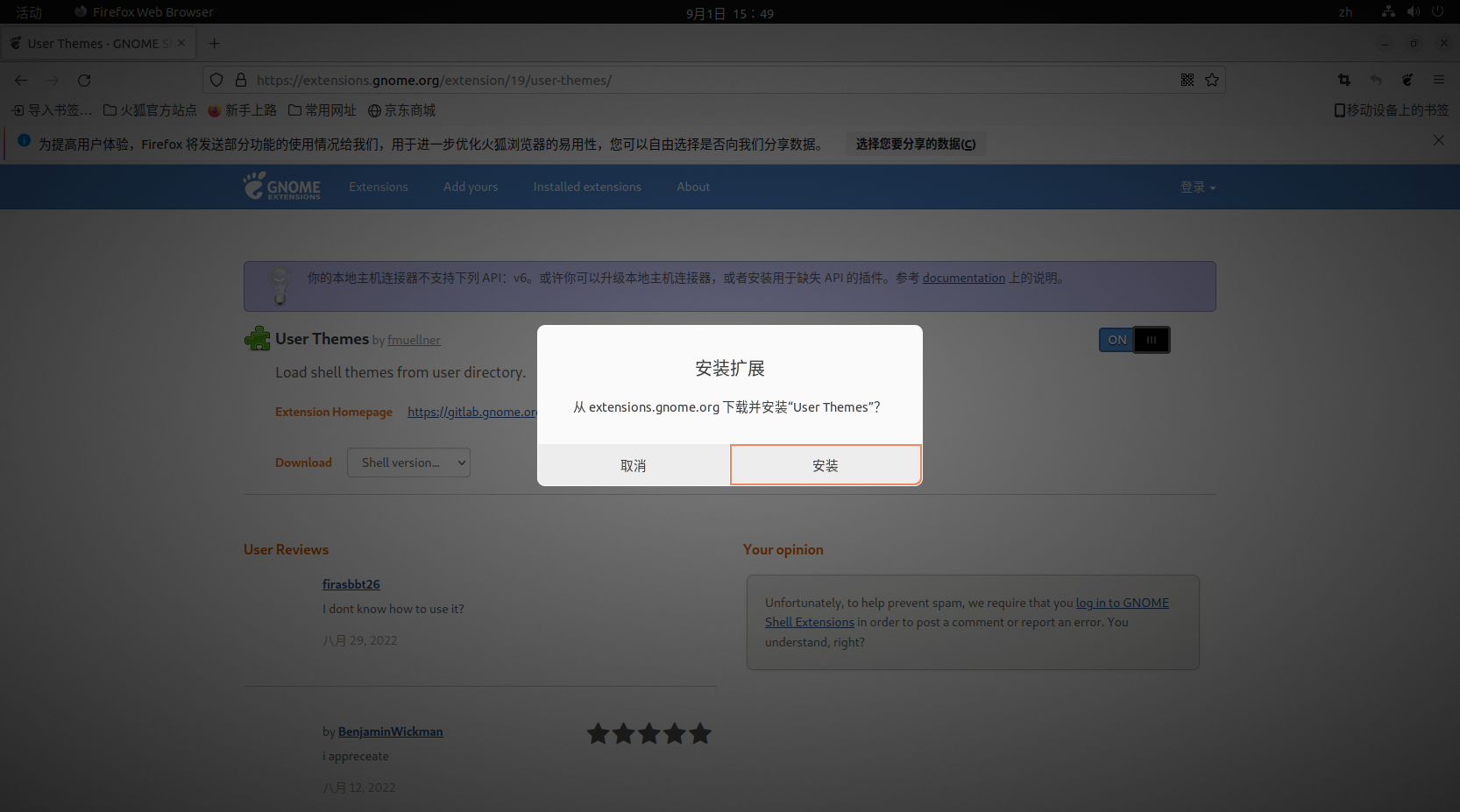Screen dimensions: 1460x812
Task: Open BenjaminWickman reviewer profile link
Action: tap(391, 731)
